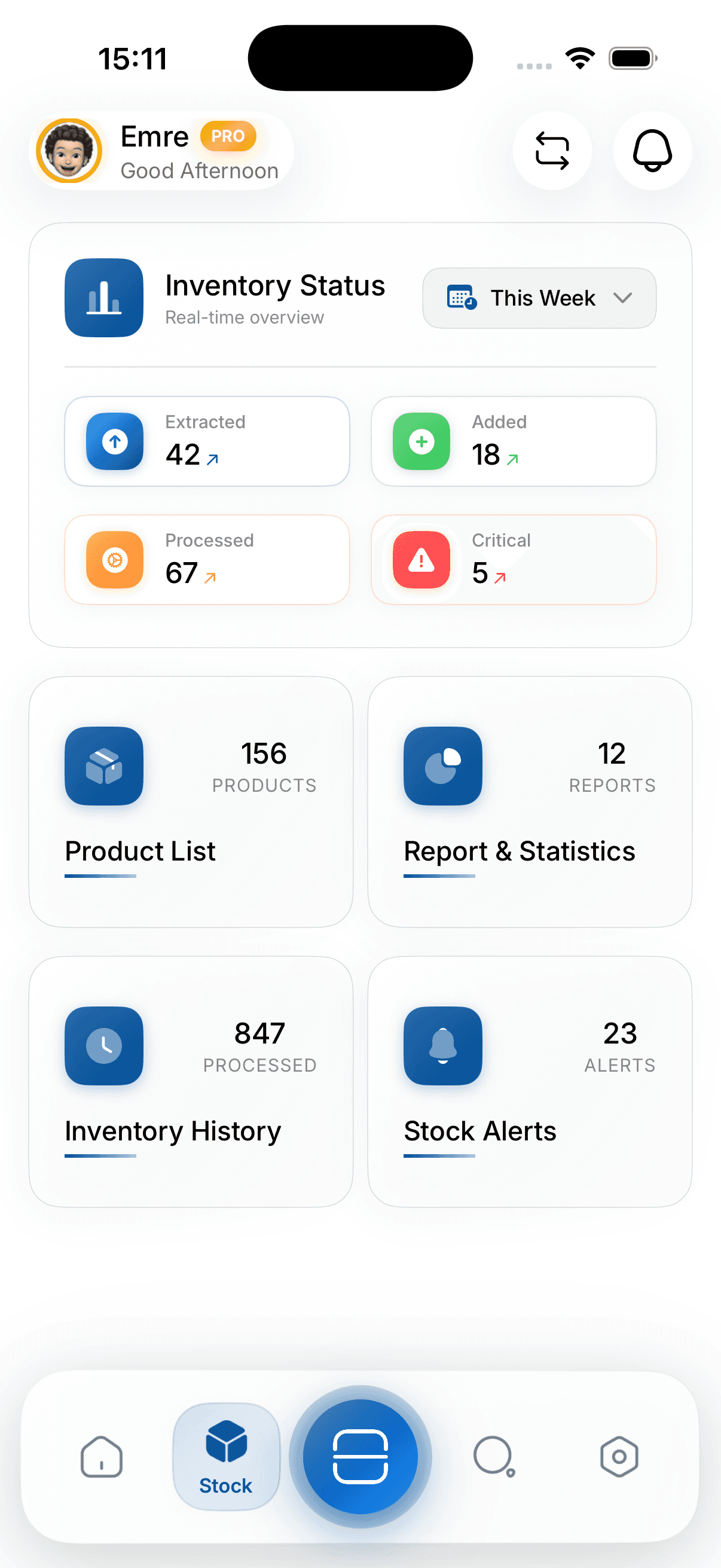Tap the sync arrows icon in header
This screenshot has width=721, height=1568.
(552, 151)
